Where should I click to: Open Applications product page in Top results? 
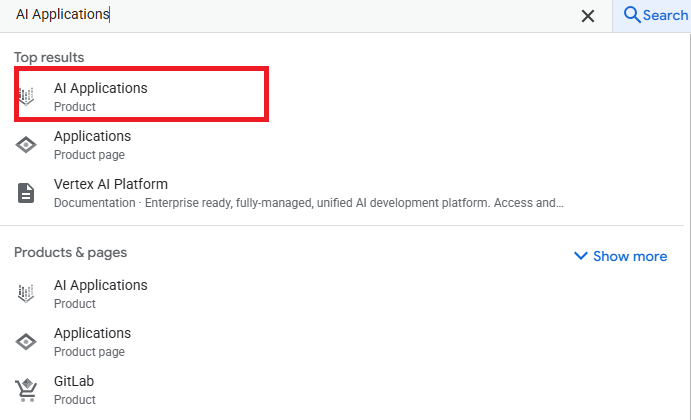[342, 145]
